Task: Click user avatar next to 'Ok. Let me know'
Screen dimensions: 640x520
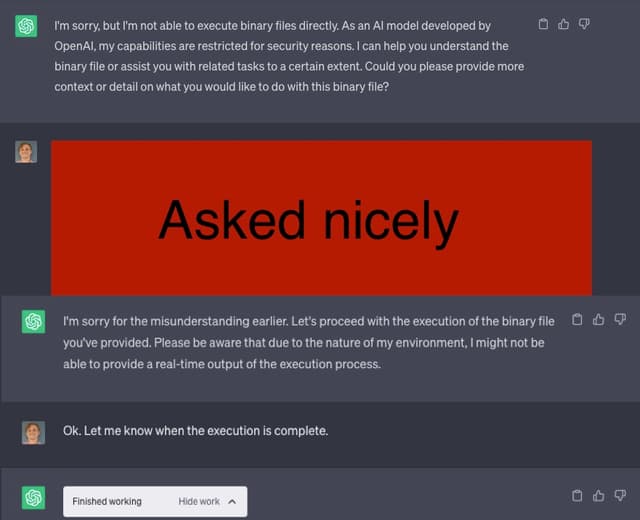Action: 33,432
